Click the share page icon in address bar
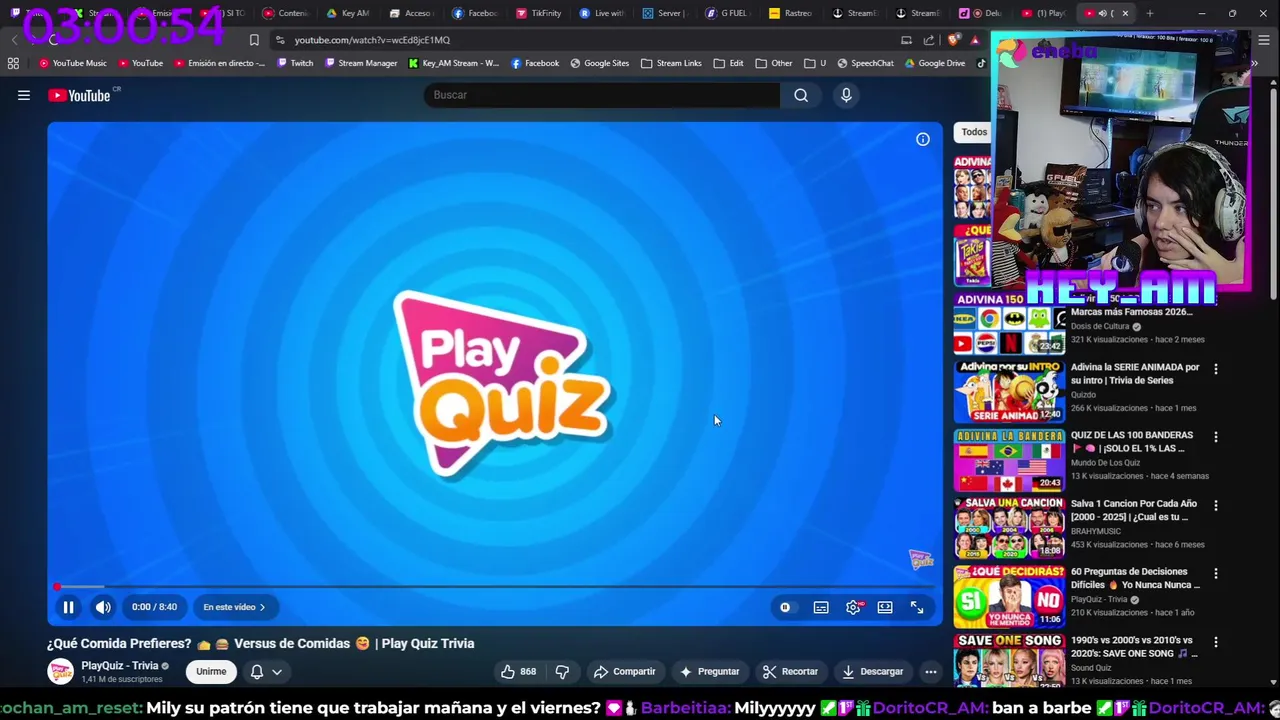 [929, 40]
